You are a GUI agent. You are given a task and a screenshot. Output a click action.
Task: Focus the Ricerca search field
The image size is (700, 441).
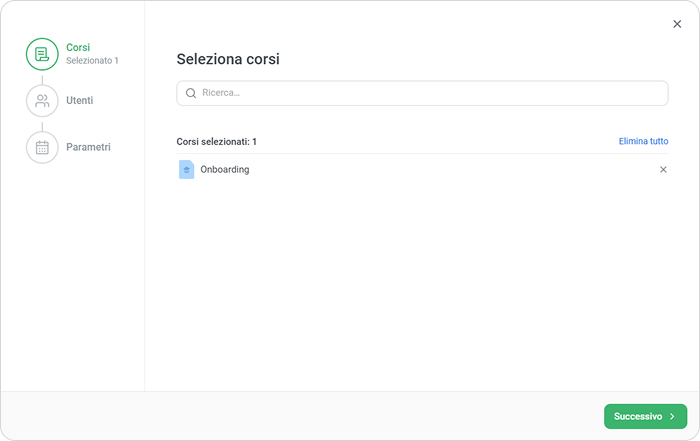[x=430, y=93]
